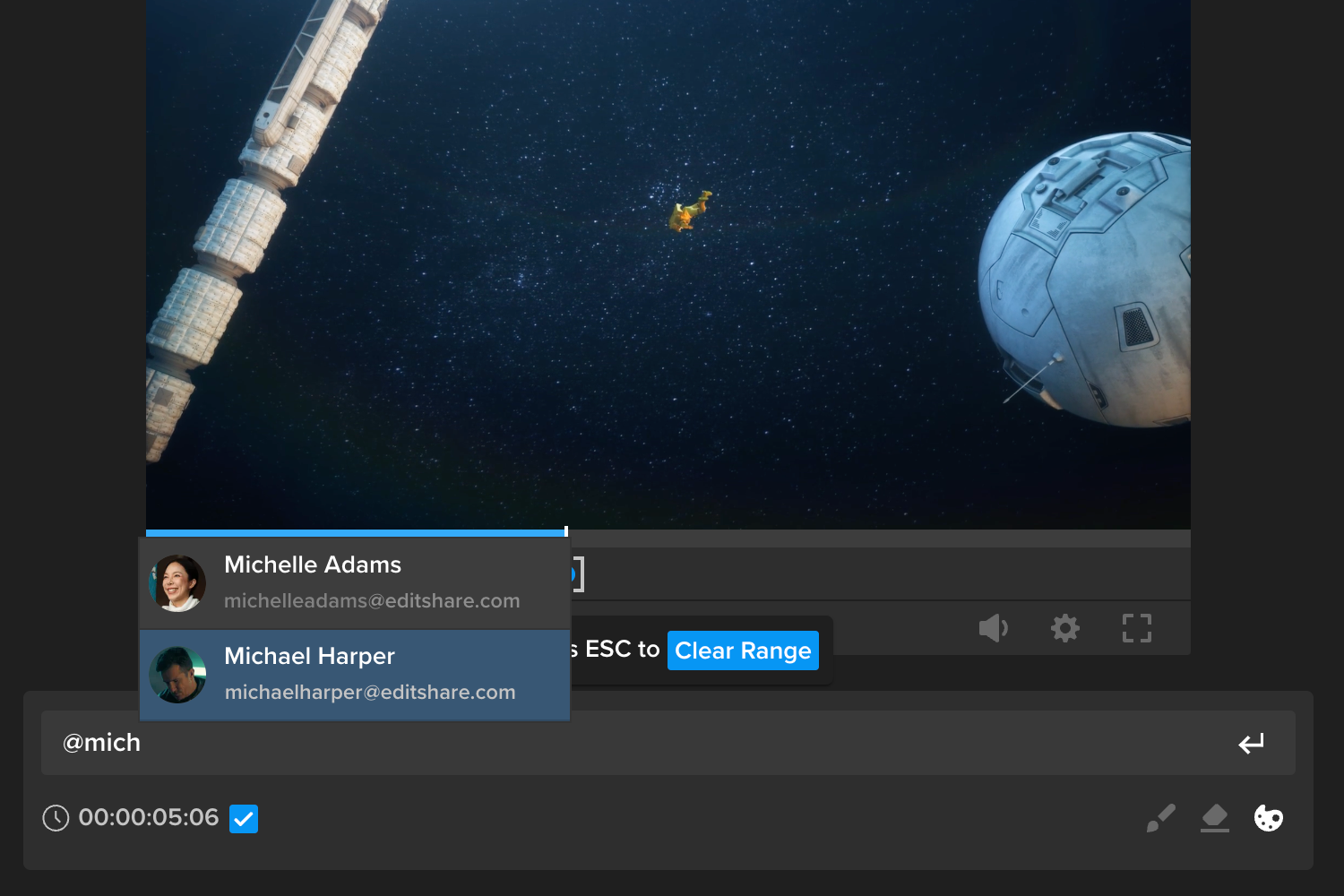Submit the comment with the enter arrow
Image resolution: width=1344 pixels, height=896 pixels.
click(x=1252, y=743)
